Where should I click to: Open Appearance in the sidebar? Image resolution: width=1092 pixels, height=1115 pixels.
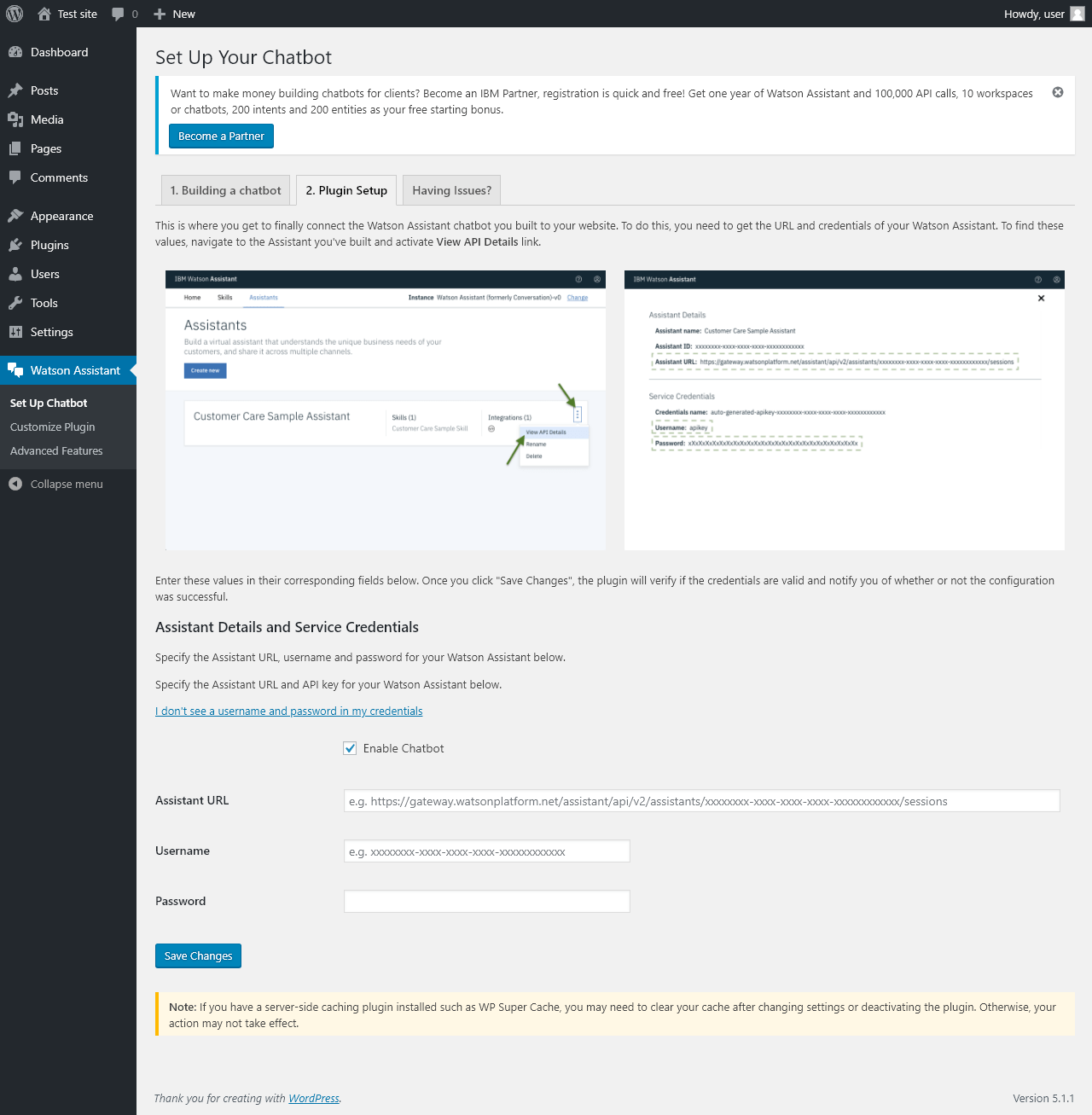pos(68,216)
